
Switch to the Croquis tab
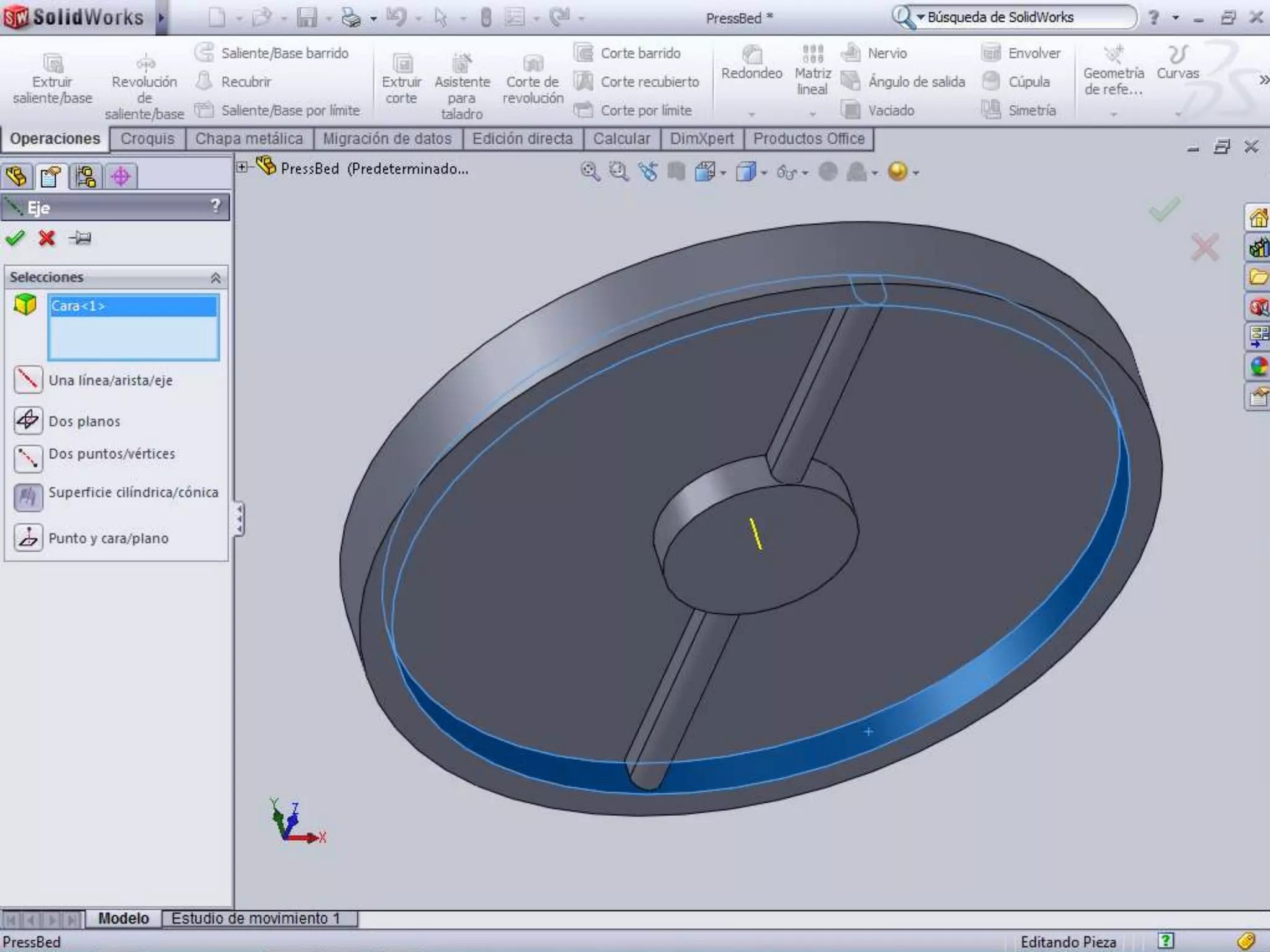pyautogui.click(x=148, y=139)
